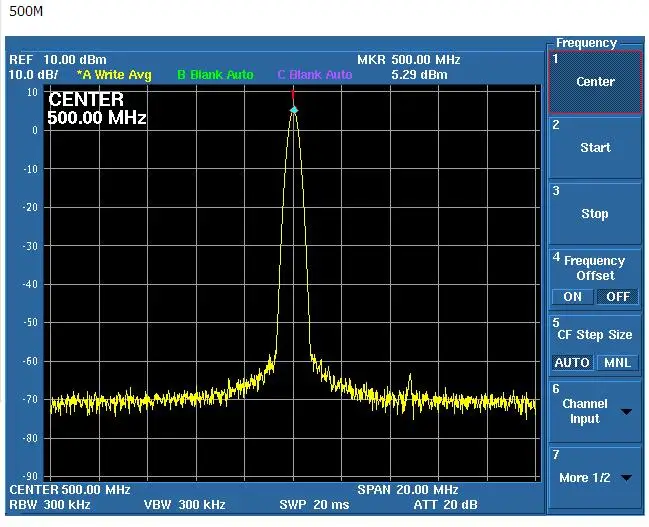Click the Frequency menu title
Viewport: 649px width, 527px height.
(x=586, y=43)
